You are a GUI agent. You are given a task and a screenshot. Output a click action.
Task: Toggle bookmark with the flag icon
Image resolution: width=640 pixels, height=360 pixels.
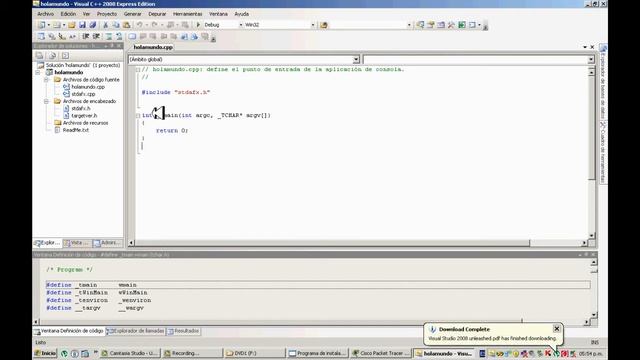click(x=132, y=37)
